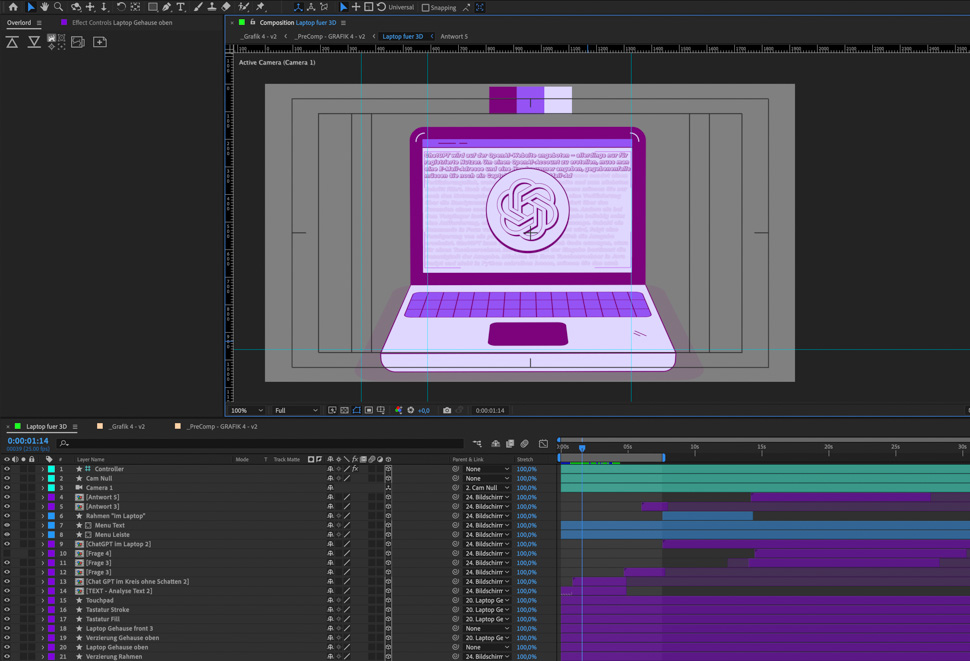Viewport: 970px width, 661px height.
Task: Open the Full resolution dropdown
Action: [296, 410]
